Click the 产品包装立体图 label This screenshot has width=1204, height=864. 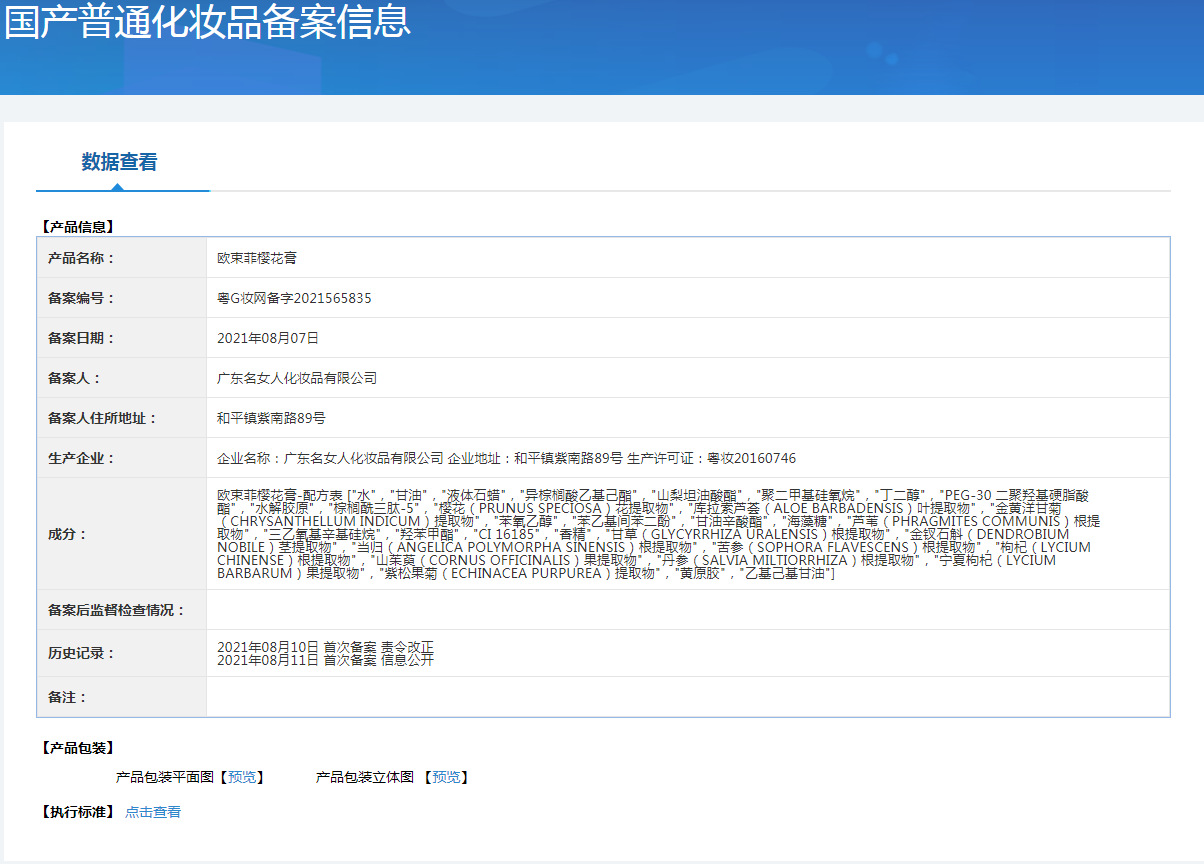point(365,777)
